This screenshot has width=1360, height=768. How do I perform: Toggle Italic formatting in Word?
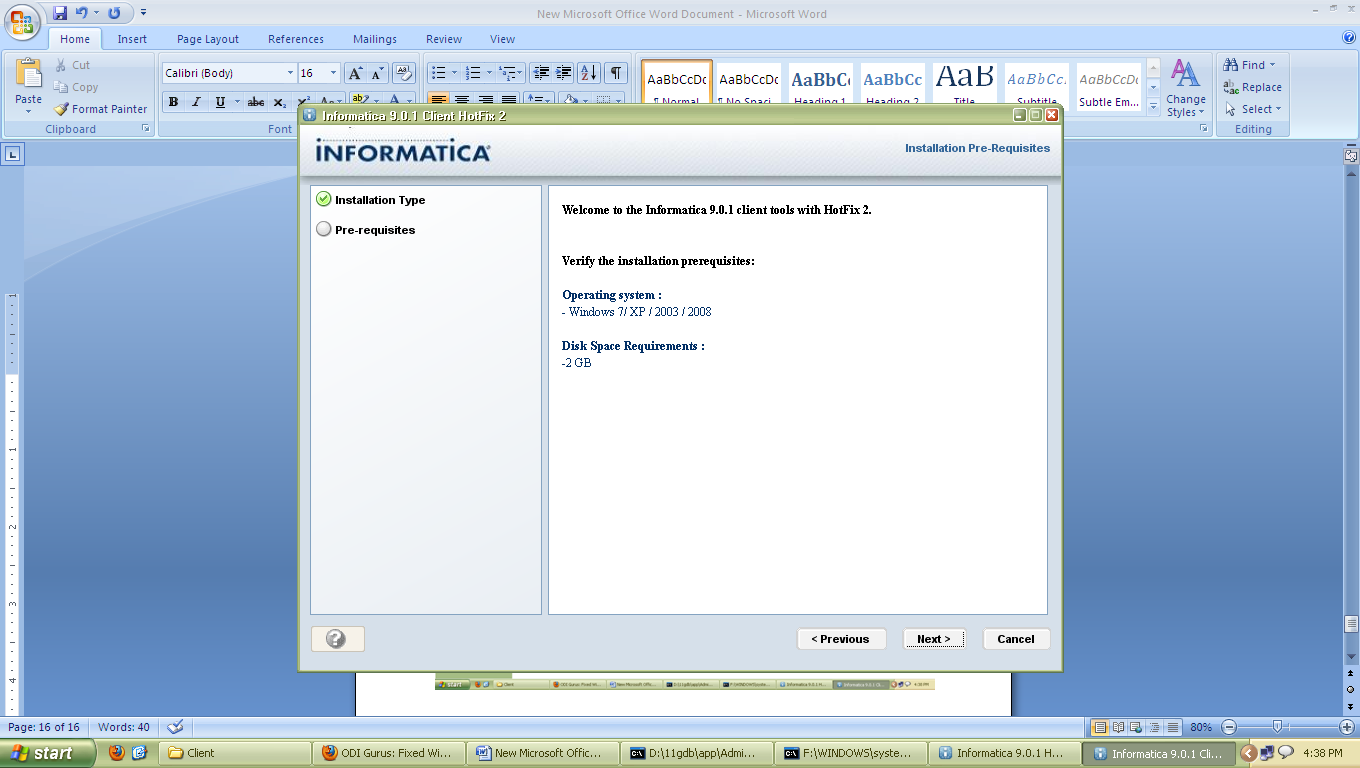[x=196, y=102]
